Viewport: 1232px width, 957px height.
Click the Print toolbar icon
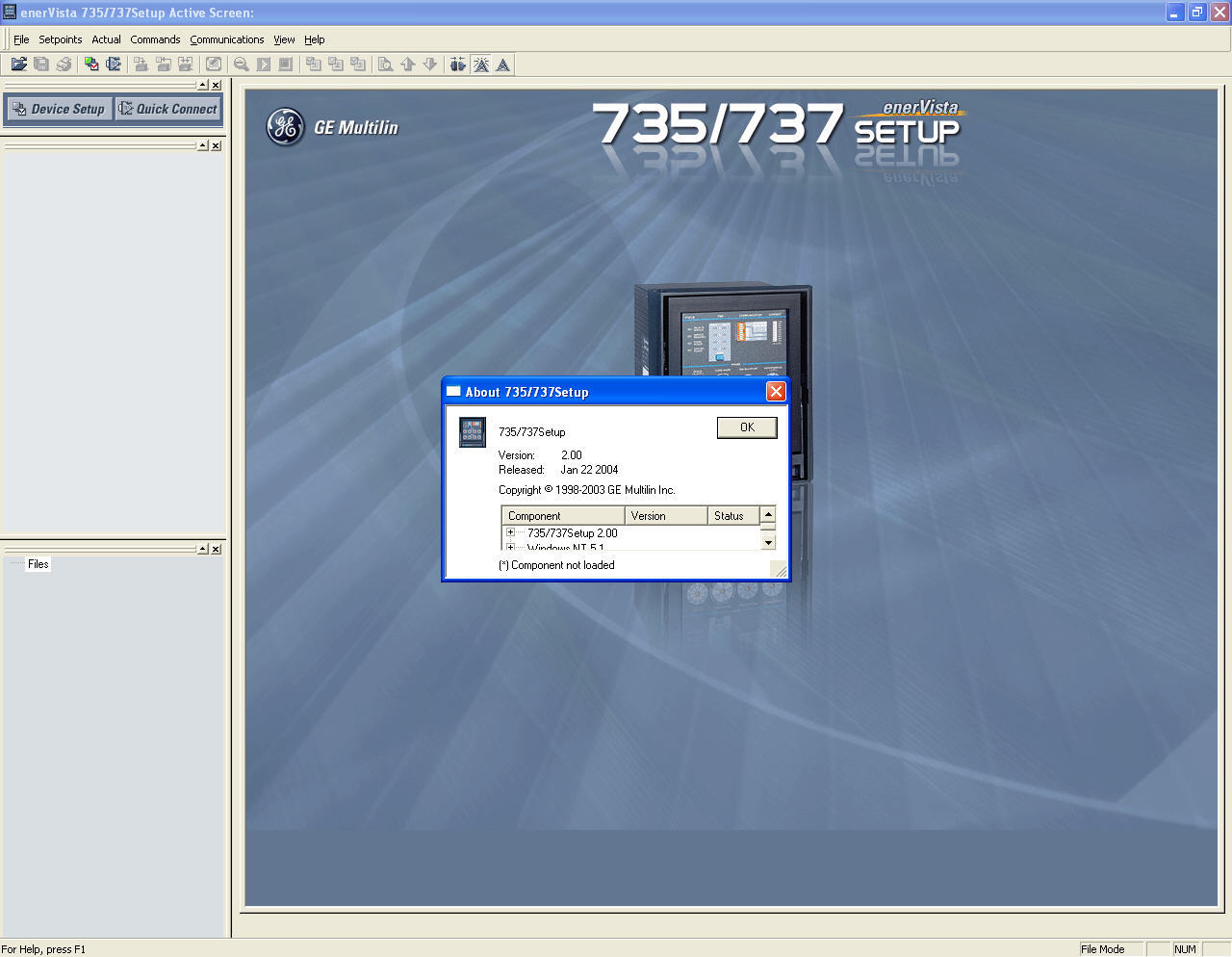(x=64, y=65)
